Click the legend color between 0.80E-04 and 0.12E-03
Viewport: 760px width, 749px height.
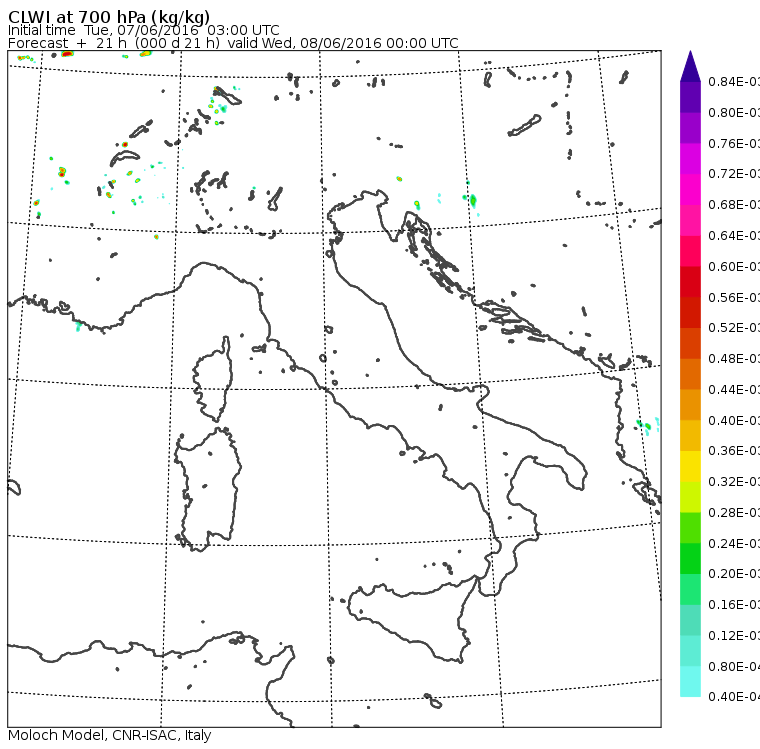(x=690, y=651)
